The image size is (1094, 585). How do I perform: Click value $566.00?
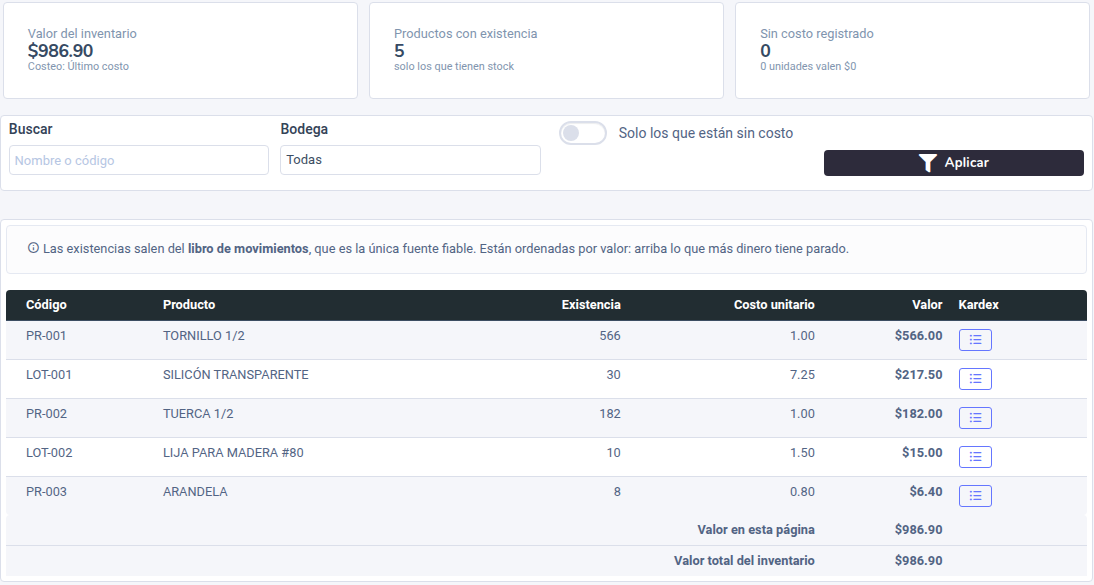click(x=918, y=336)
